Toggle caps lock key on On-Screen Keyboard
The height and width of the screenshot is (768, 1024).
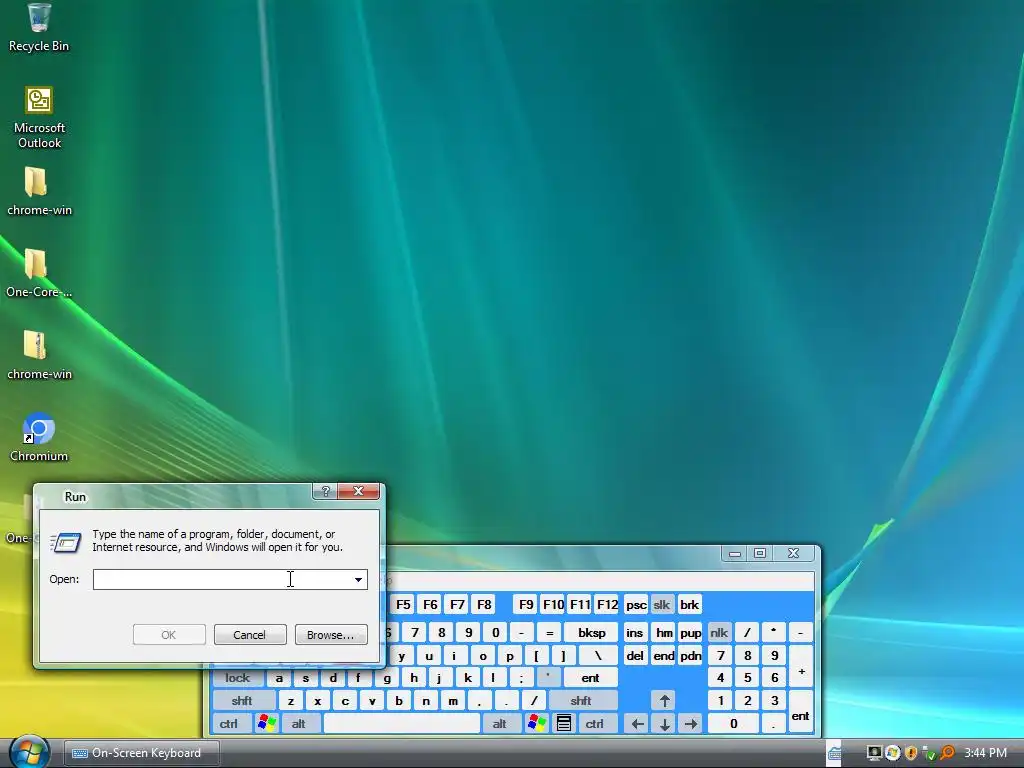pos(238,678)
